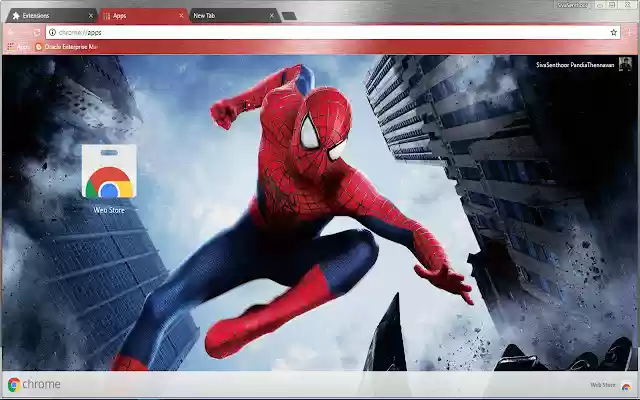Go back with the back arrow
Screen dimensions: 640x400
click(11, 32)
